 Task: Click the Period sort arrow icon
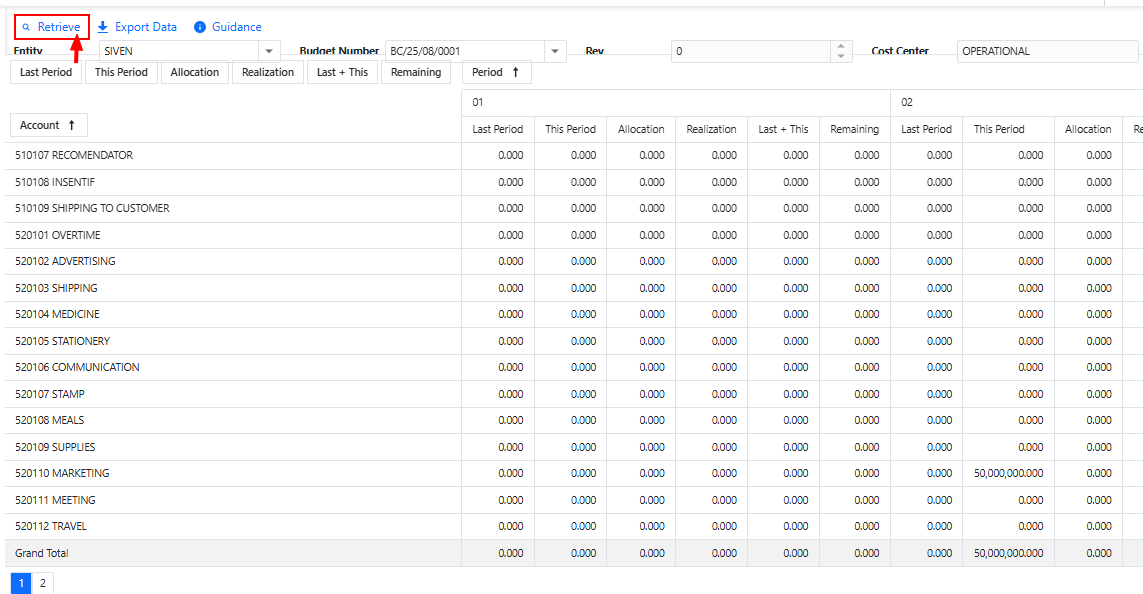[x=515, y=72]
